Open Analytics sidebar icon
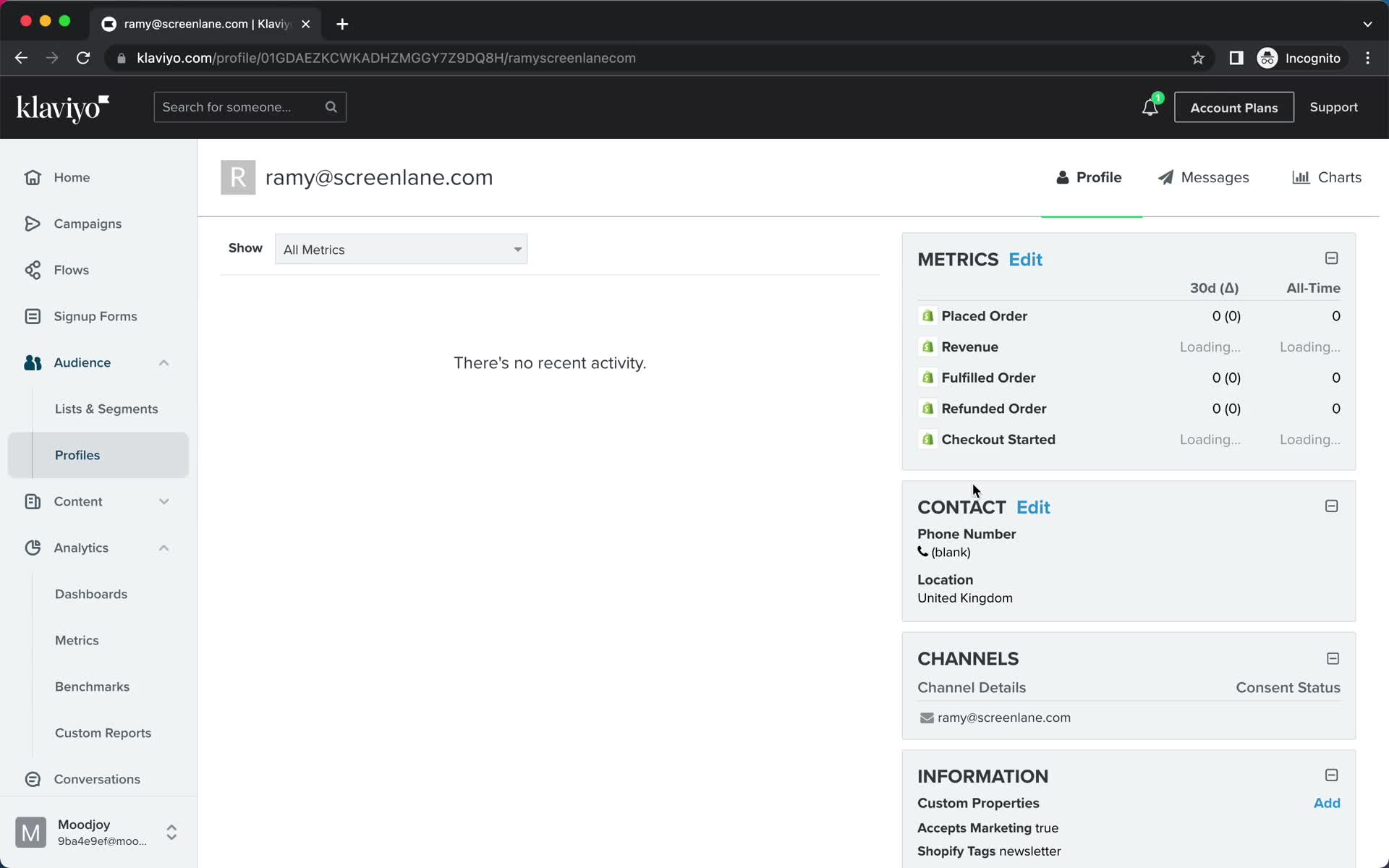The image size is (1389, 868). 32,547
